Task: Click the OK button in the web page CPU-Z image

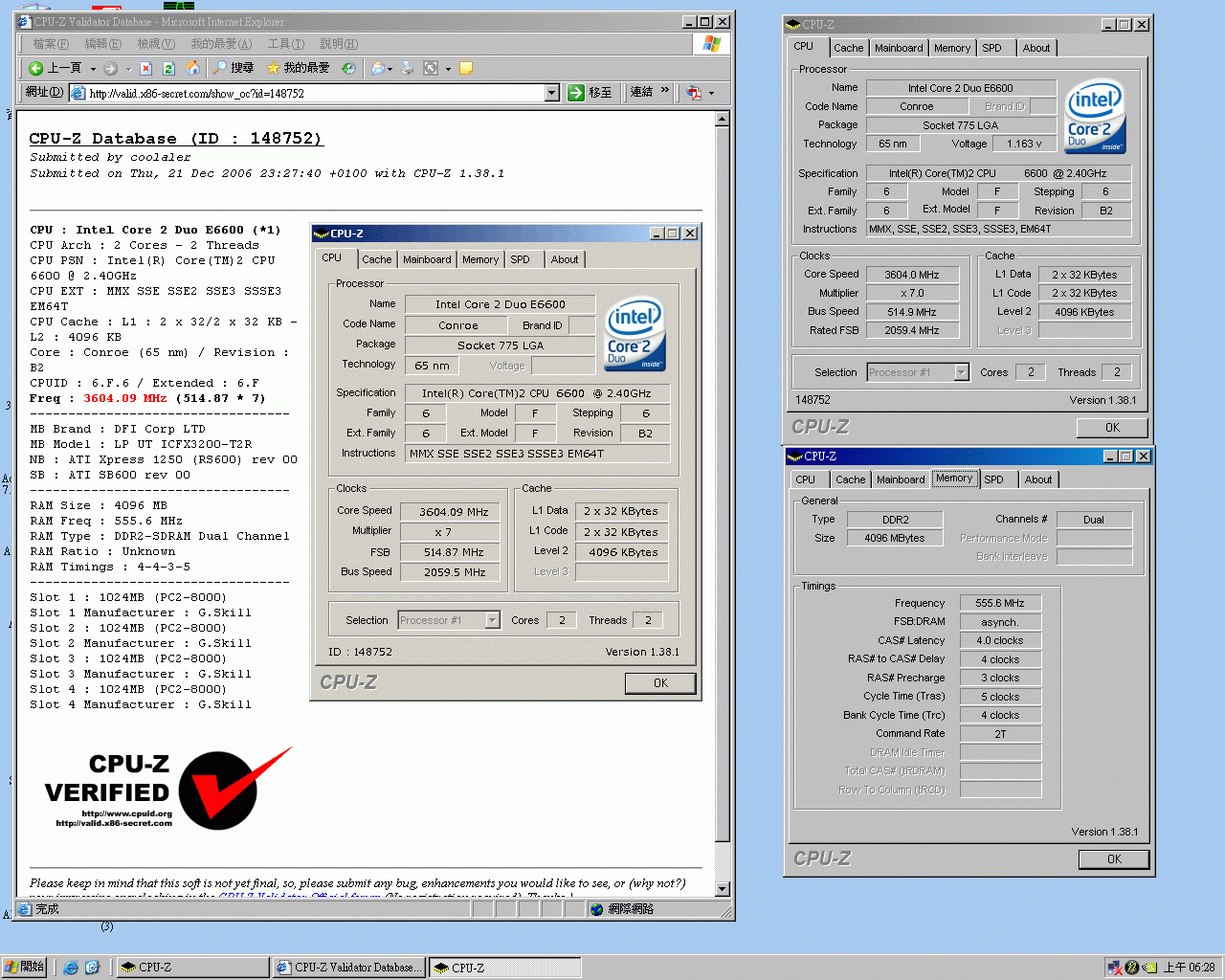Action: tap(660, 683)
